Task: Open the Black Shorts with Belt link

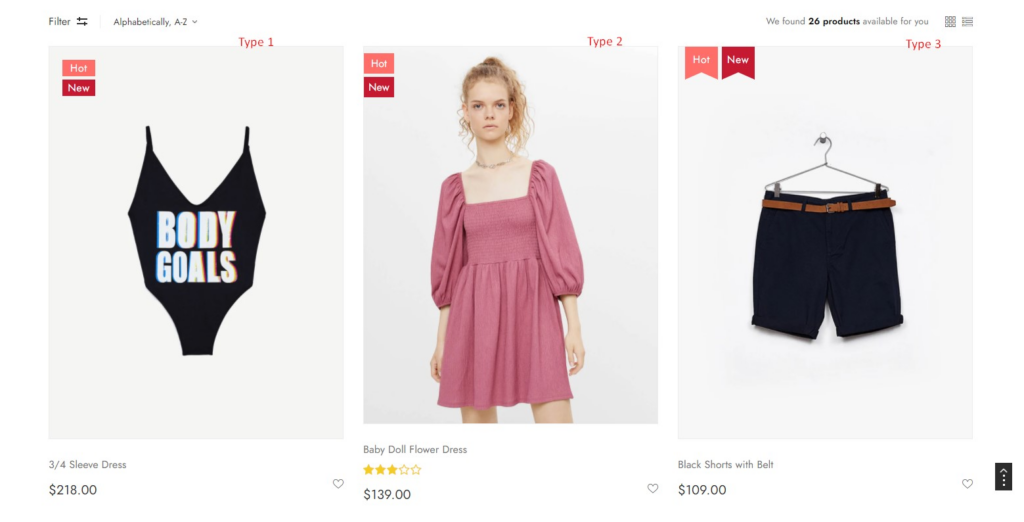Action: pos(726,465)
